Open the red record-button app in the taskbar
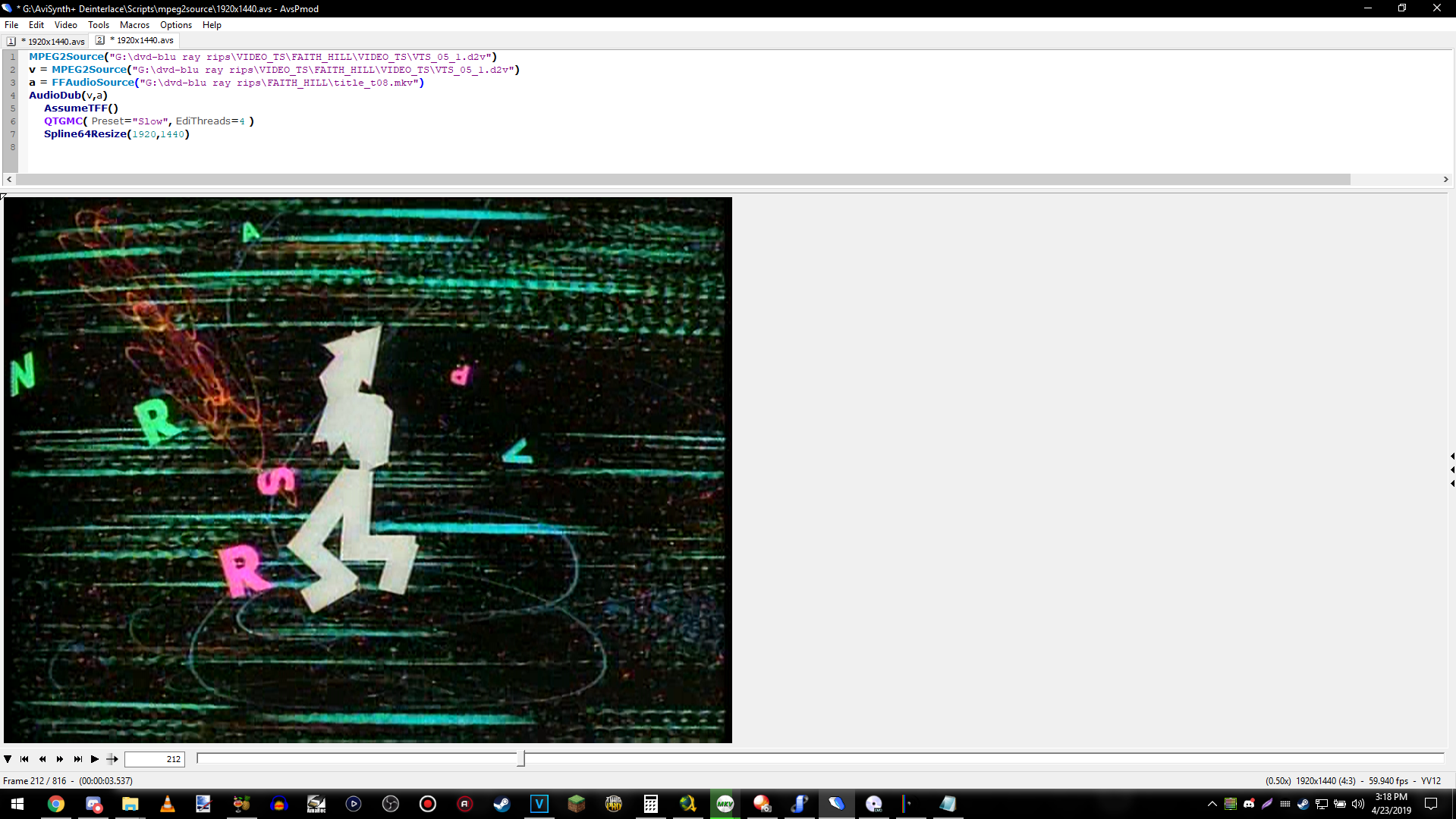 coord(428,804)
